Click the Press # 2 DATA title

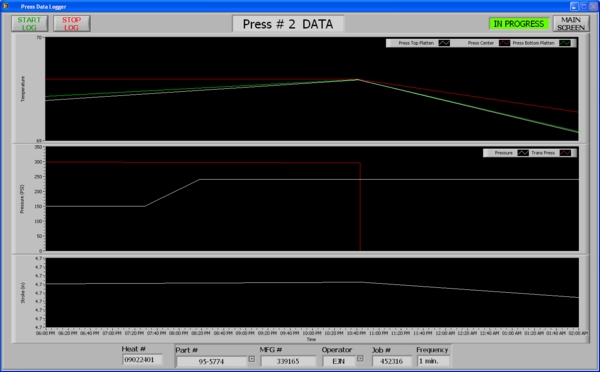(288, 24)
